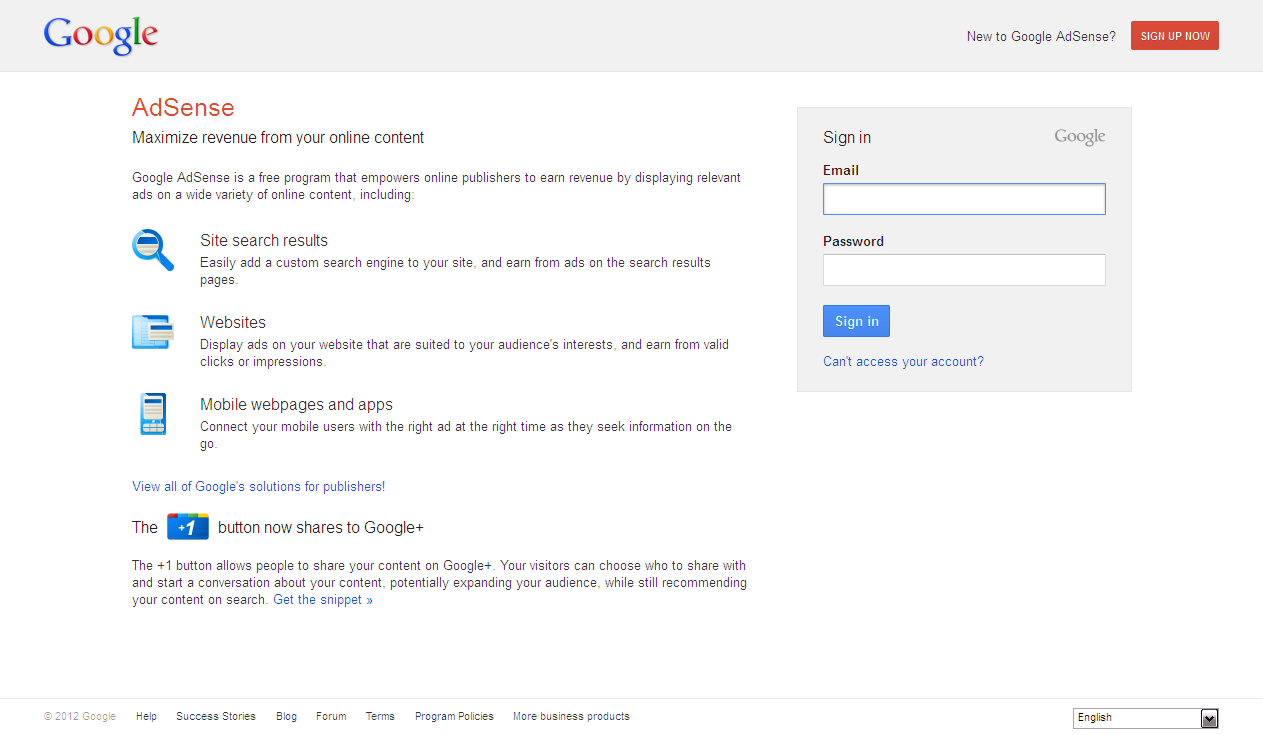The width and height of the screenshot is (1263, 735).
Task: Open the Program Policies footer link
Action: 454,717
